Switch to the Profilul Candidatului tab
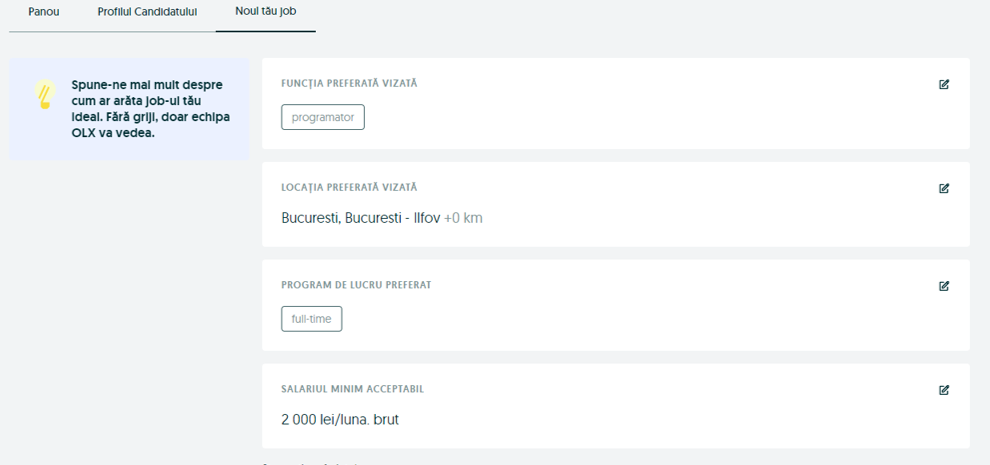The height and width of the screenshot is (465, 990). (147, 12)
